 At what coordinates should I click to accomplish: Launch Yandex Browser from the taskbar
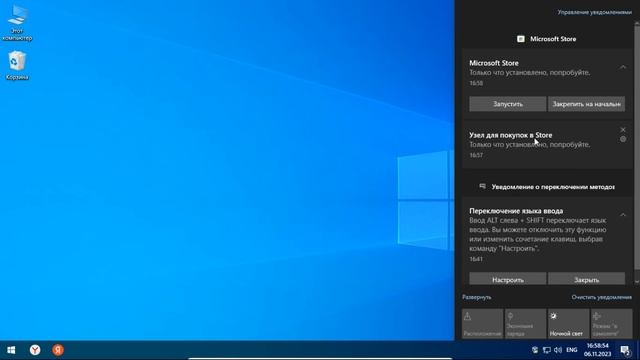(x=35, y=350)
